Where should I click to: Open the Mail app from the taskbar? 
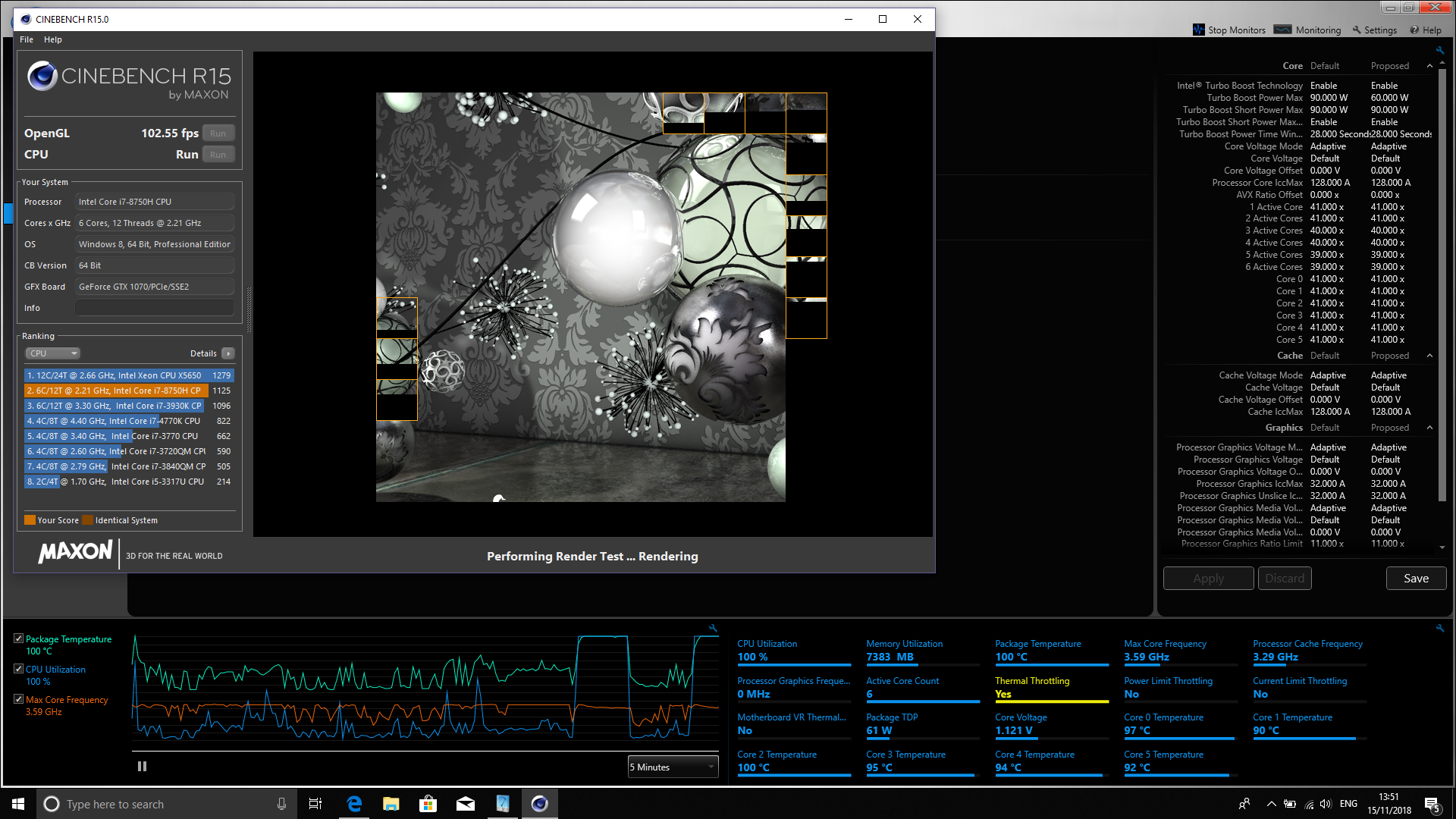point(466,804)
